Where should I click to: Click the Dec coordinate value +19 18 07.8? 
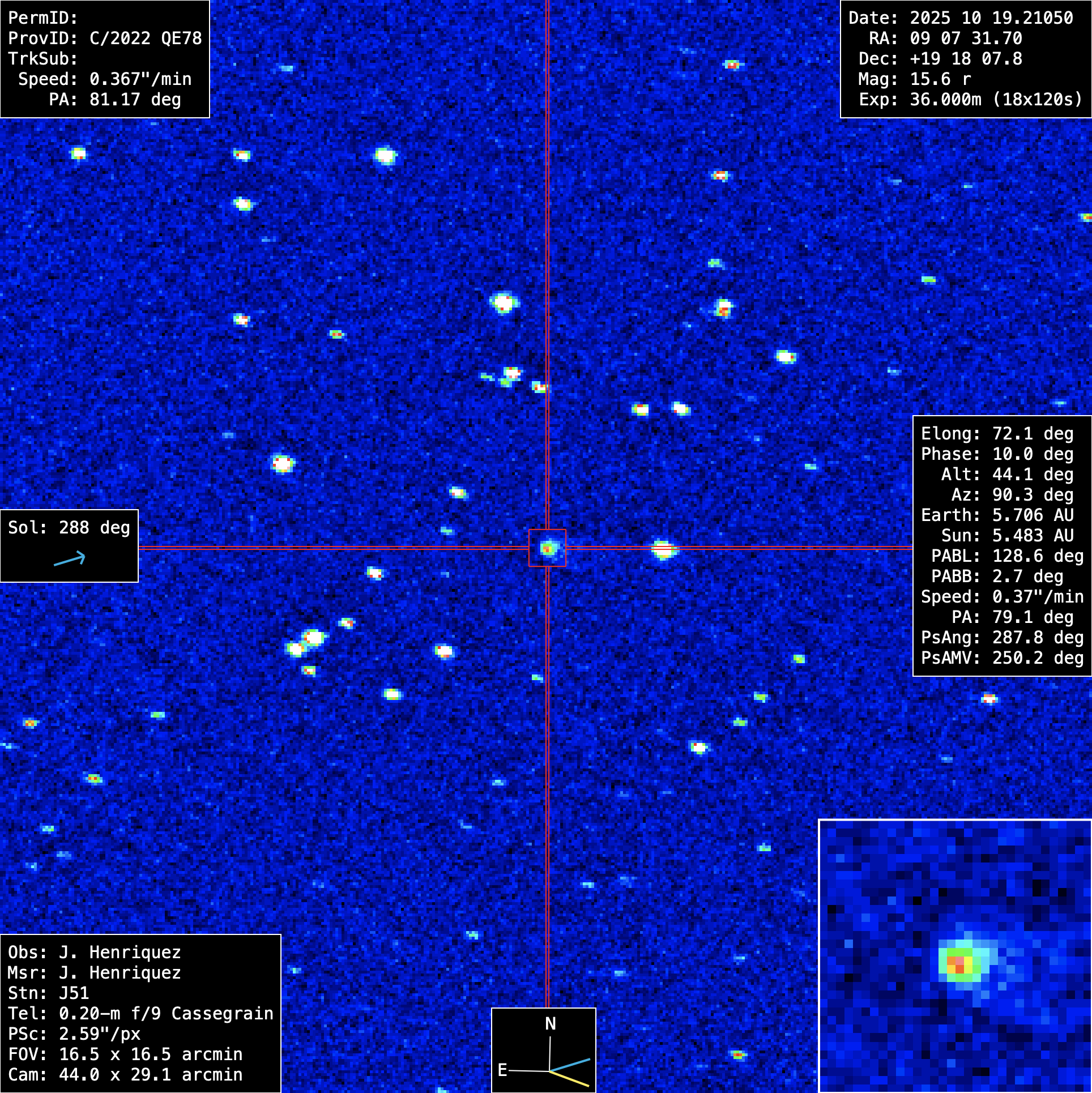tap(966, 59)
